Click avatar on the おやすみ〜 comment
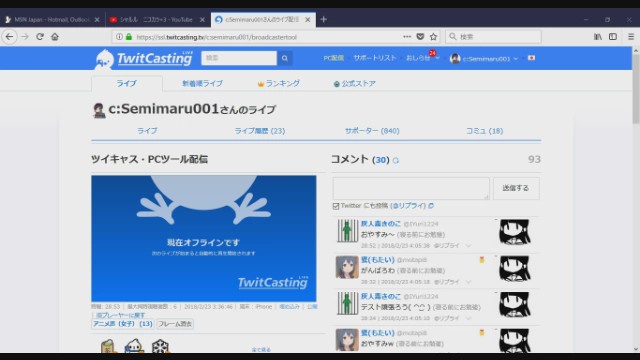Screen dimensions: 640x360 tap(347, 231)
